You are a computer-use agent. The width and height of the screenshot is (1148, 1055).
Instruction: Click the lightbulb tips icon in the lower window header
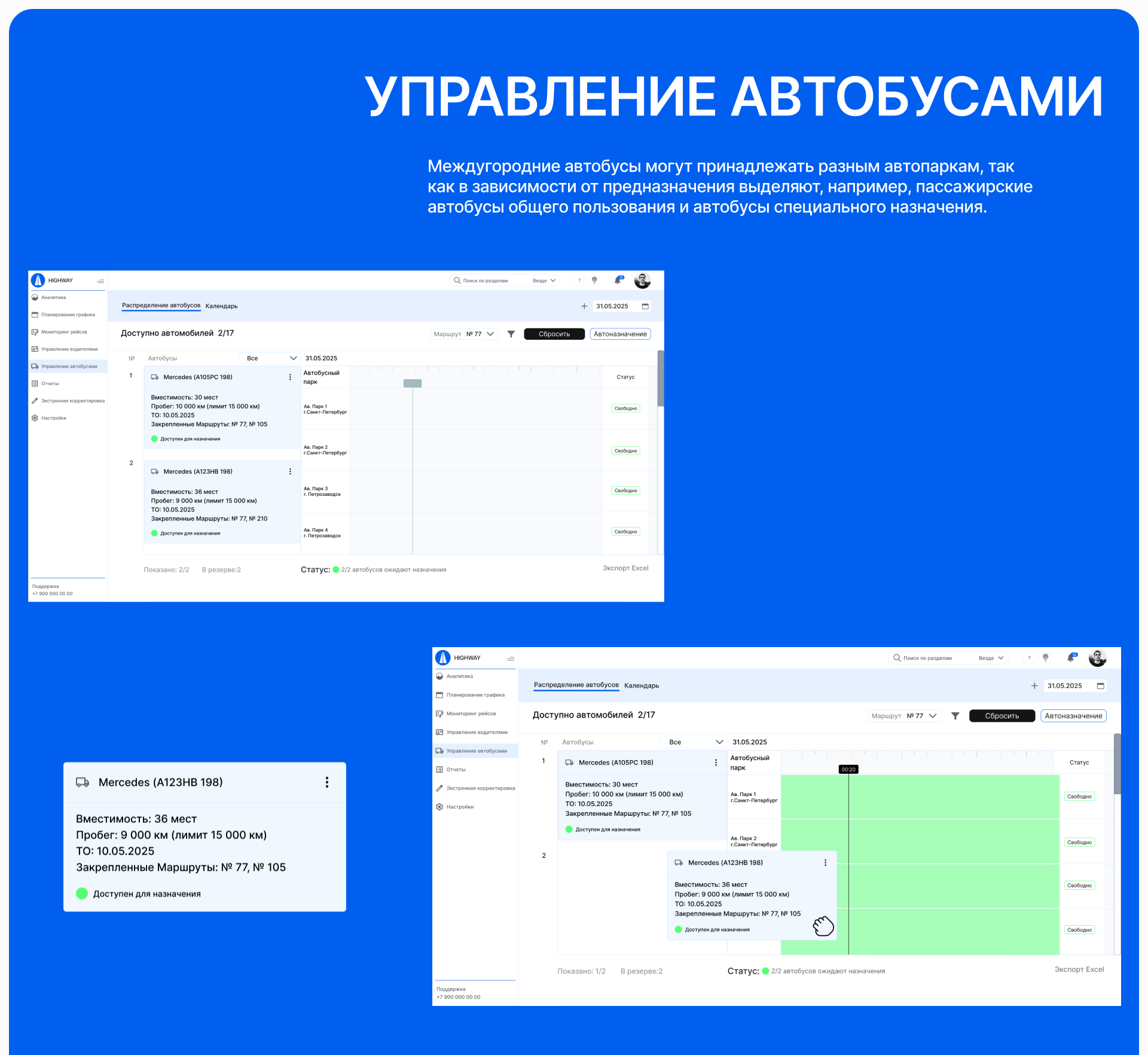[x=1046, y=658]
